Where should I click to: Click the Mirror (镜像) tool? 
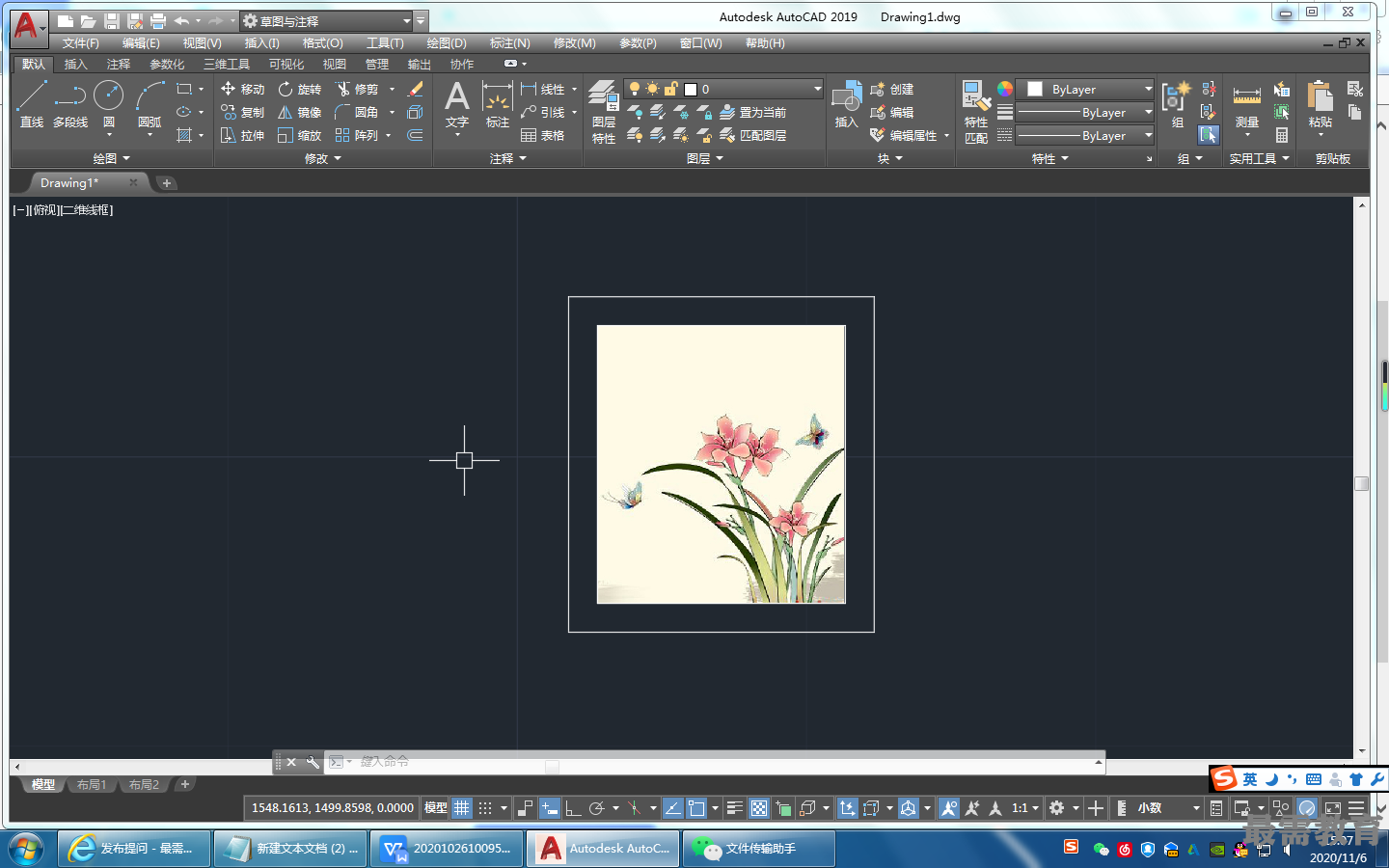point(299,112)
